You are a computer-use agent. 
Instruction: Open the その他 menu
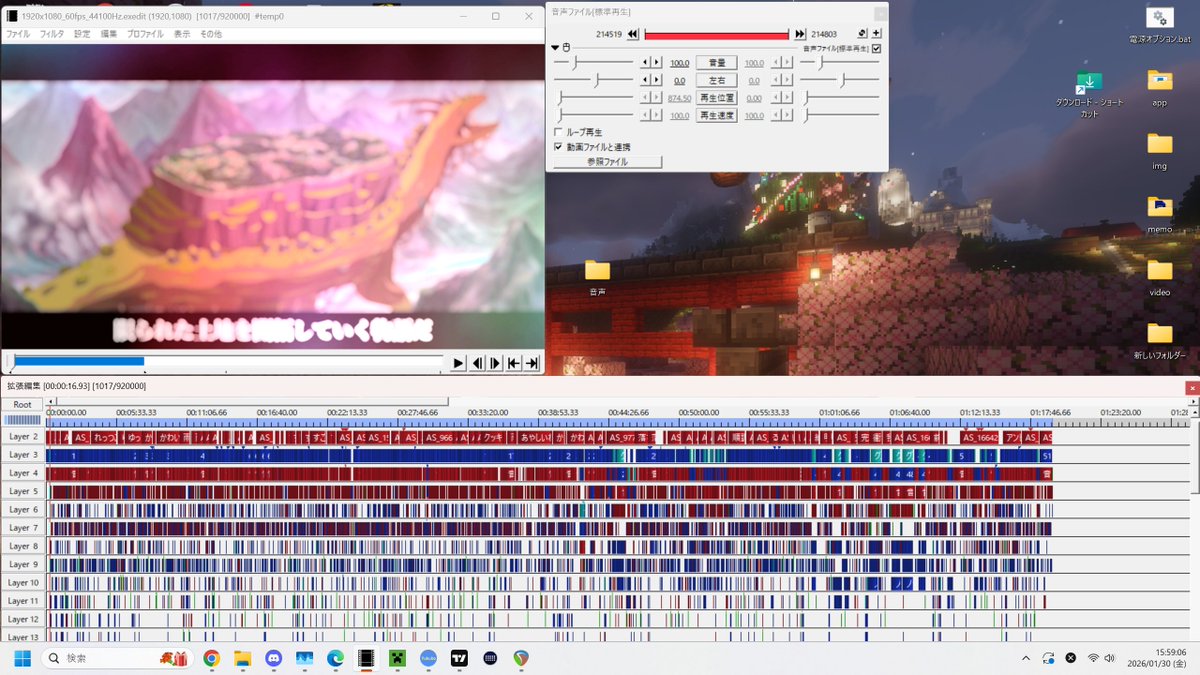211,34
